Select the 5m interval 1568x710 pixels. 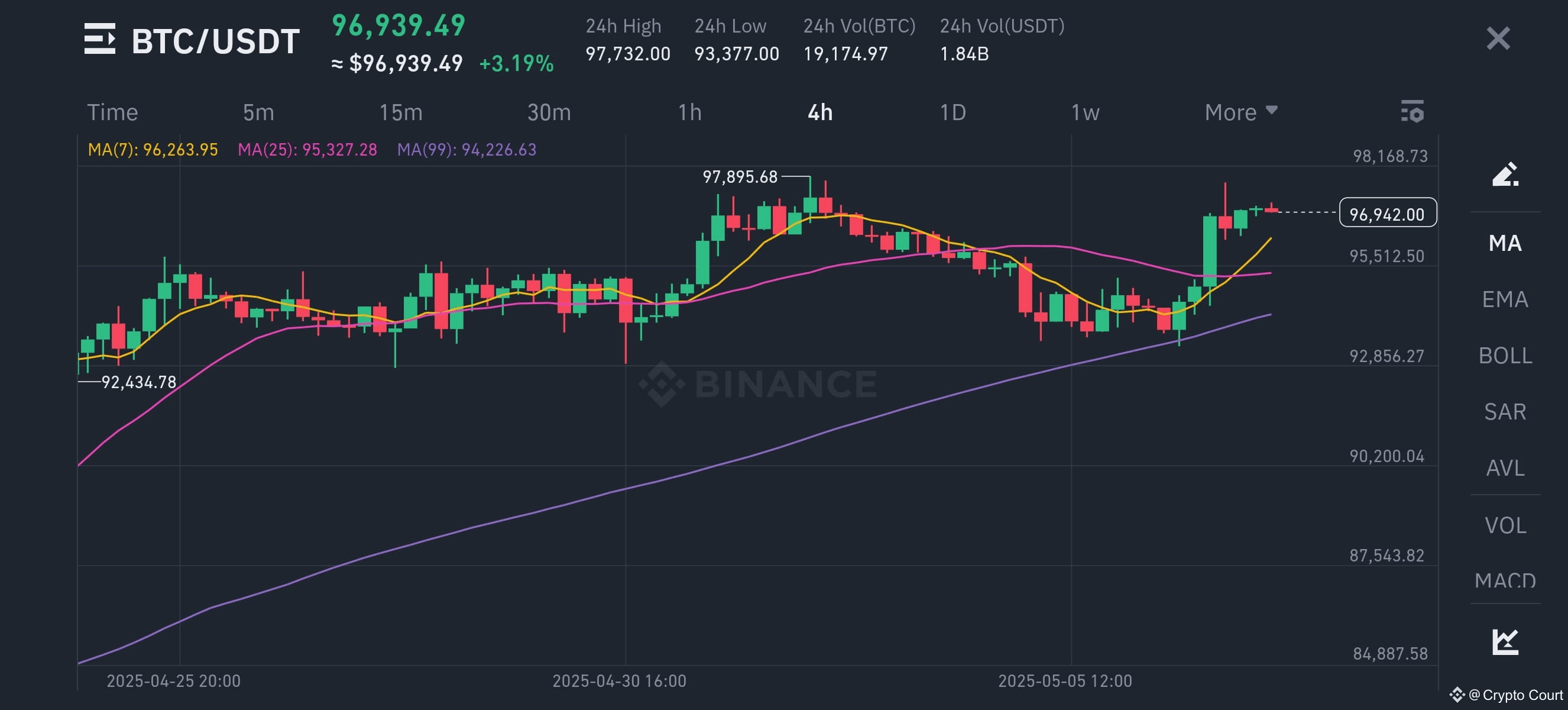tap(258, 112)
